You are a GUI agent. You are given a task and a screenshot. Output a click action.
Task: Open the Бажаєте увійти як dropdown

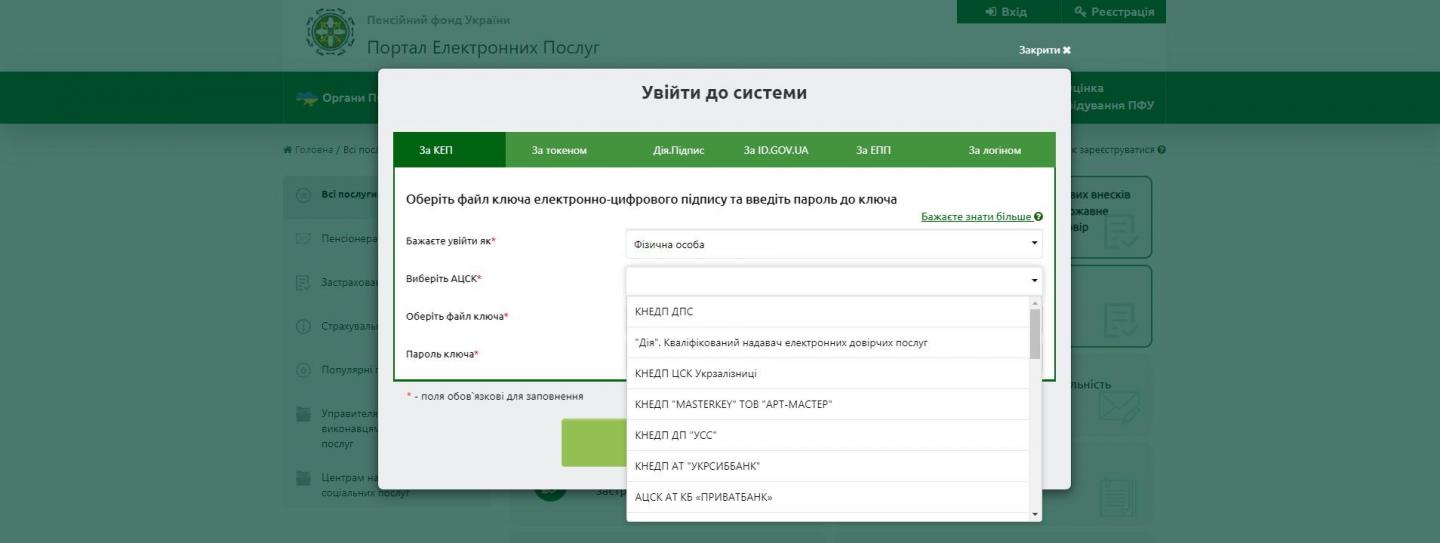point(833,244)
